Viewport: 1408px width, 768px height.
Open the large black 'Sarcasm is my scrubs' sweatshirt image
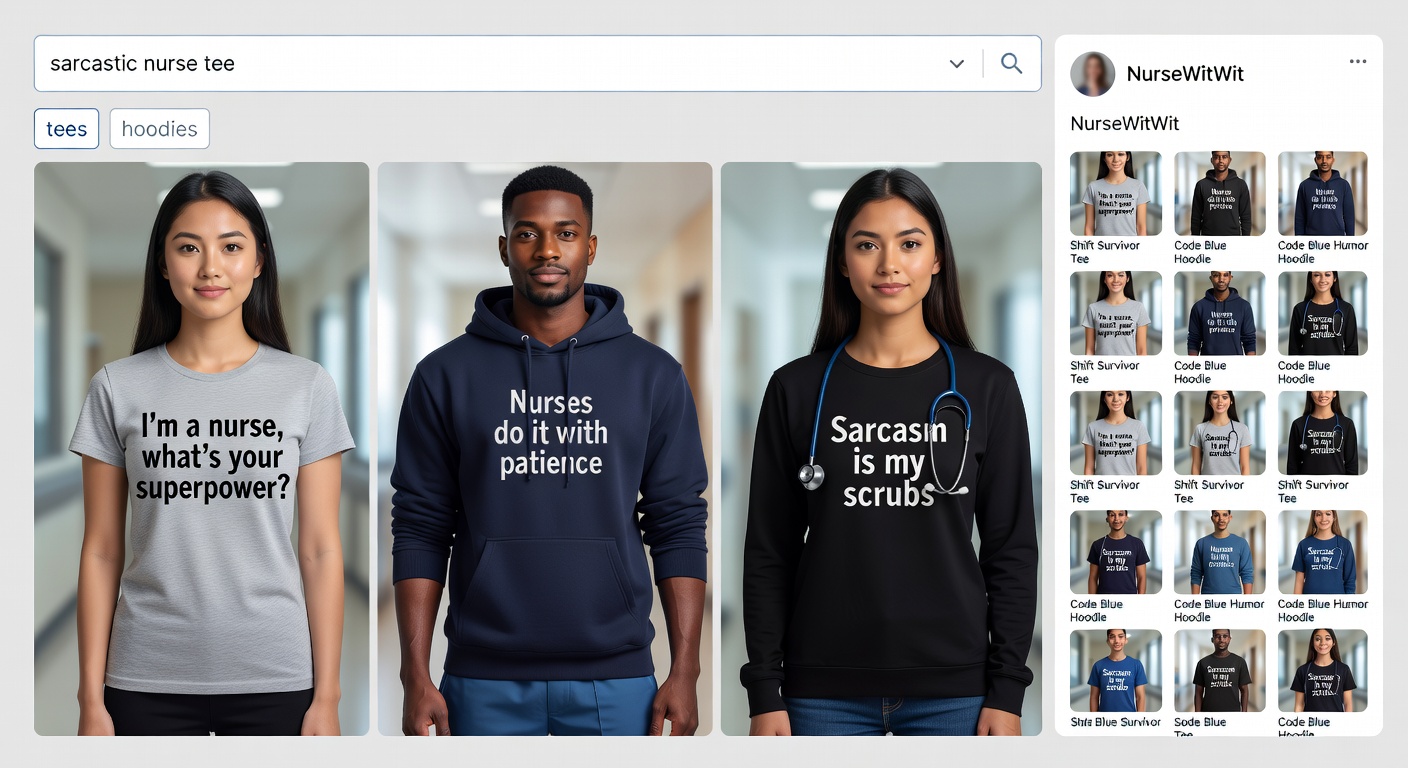click(x=881, y=449)
